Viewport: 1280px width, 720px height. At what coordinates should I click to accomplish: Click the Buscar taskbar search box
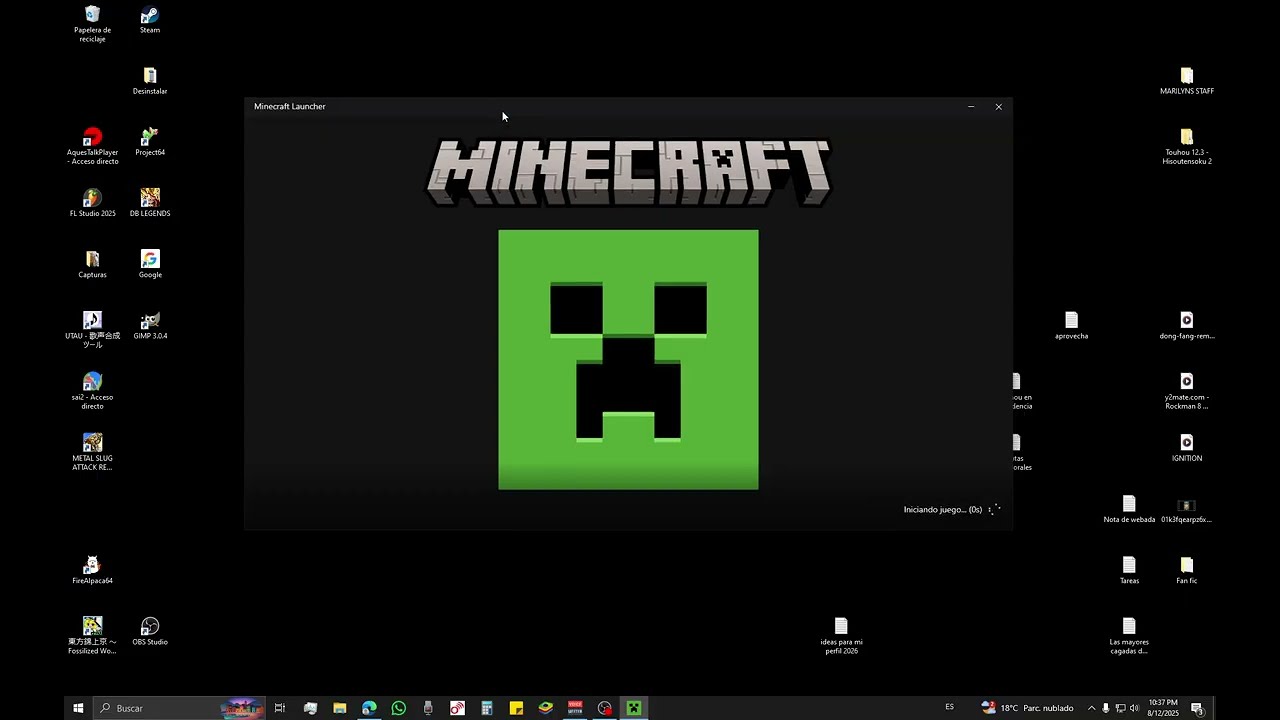pyautogui.click(x=179, y=708)
